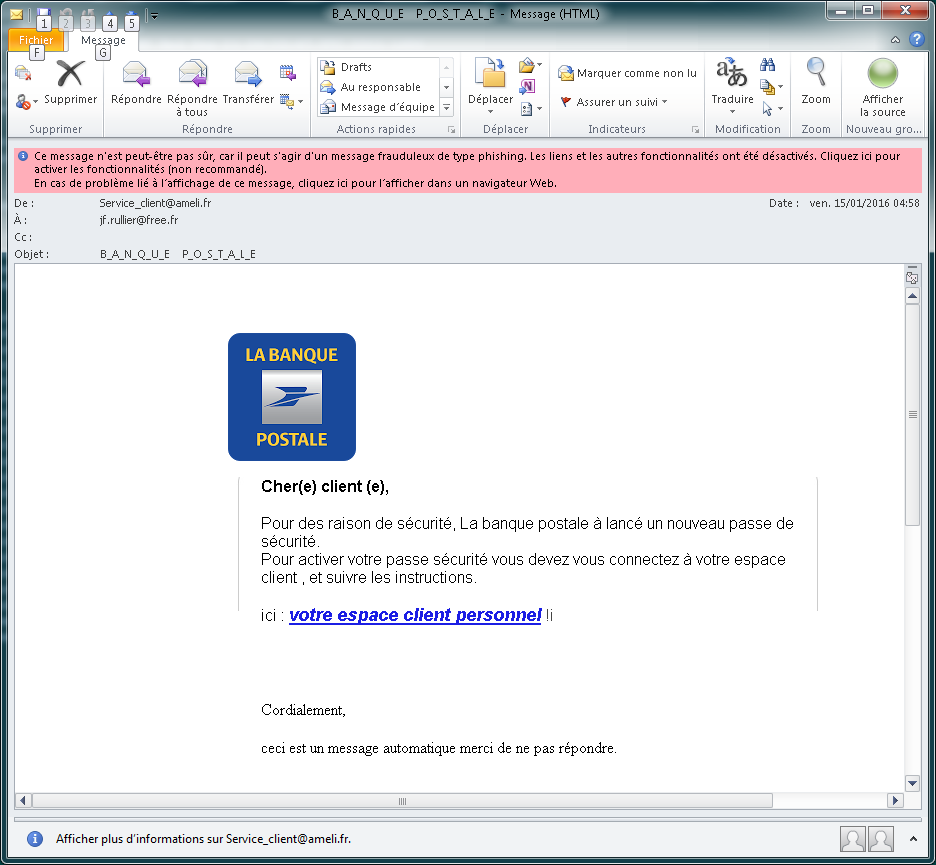Open the Fichier tab
Screen dimensions: 936x865
coord(35,40)
